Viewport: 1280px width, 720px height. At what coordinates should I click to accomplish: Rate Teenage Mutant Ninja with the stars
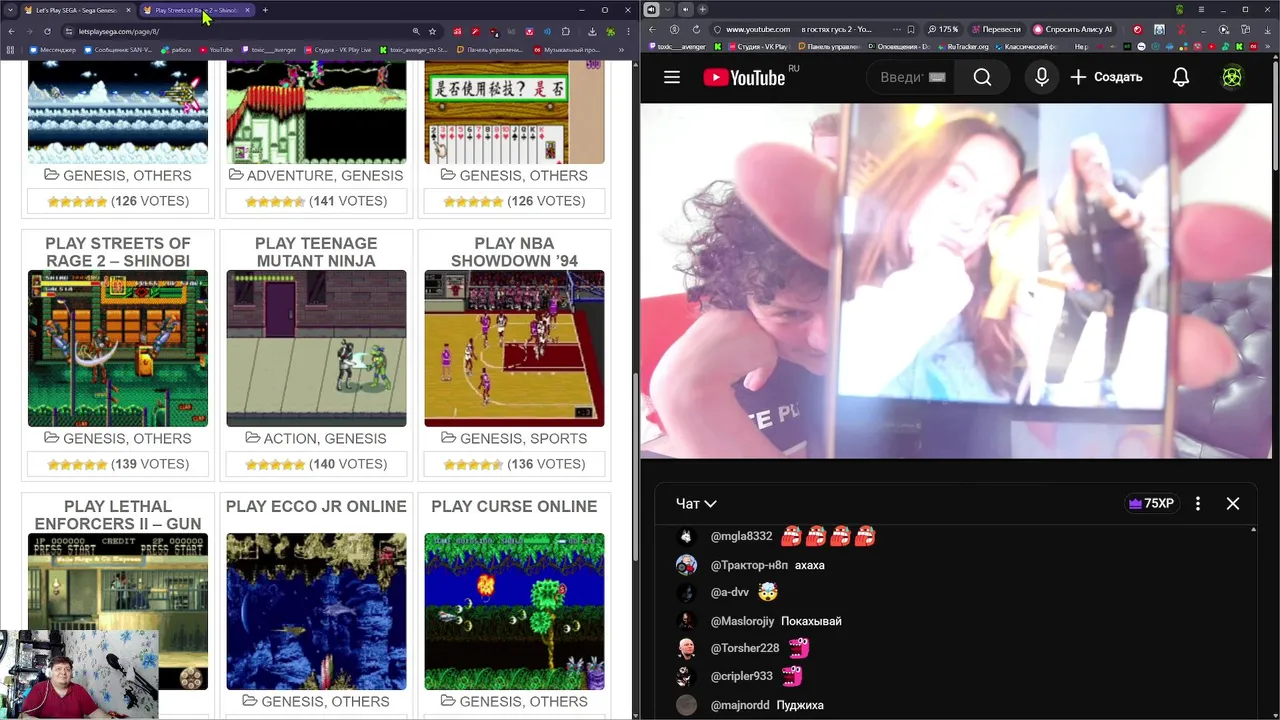point(275,464)
